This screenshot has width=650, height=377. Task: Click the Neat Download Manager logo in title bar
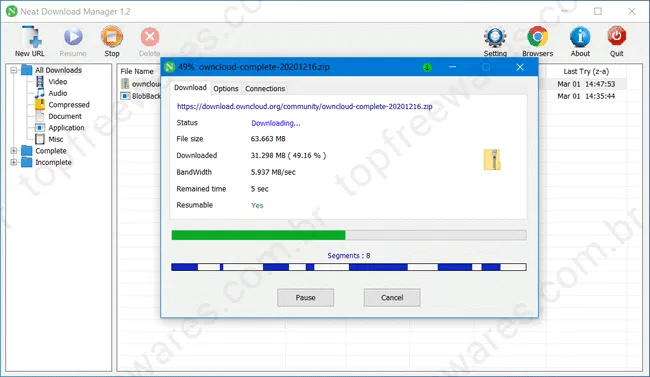[12, 11]
